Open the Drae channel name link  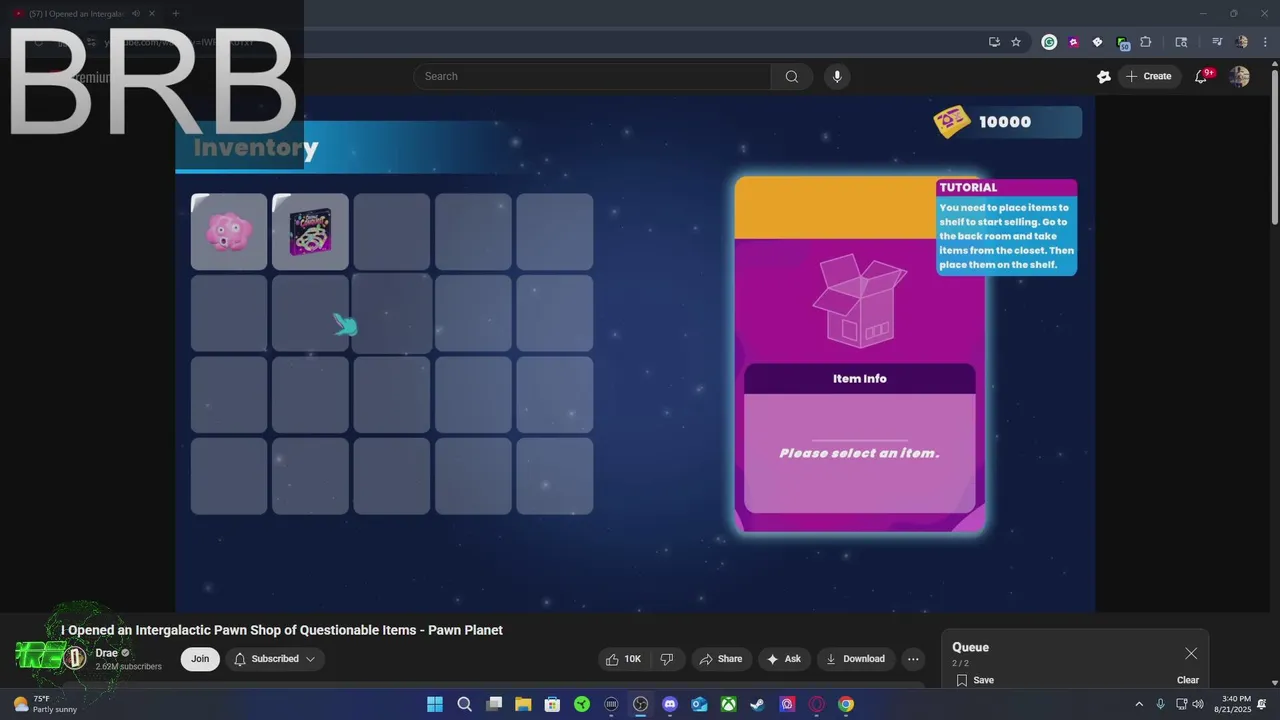pyautogui.click(x=106, y=653)
